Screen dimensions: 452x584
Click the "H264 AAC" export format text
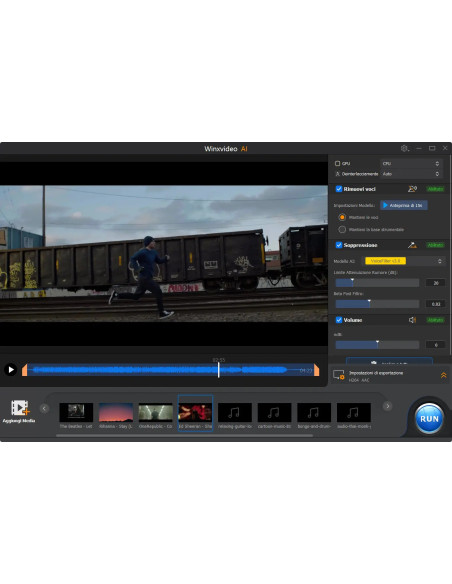[359, 380]
